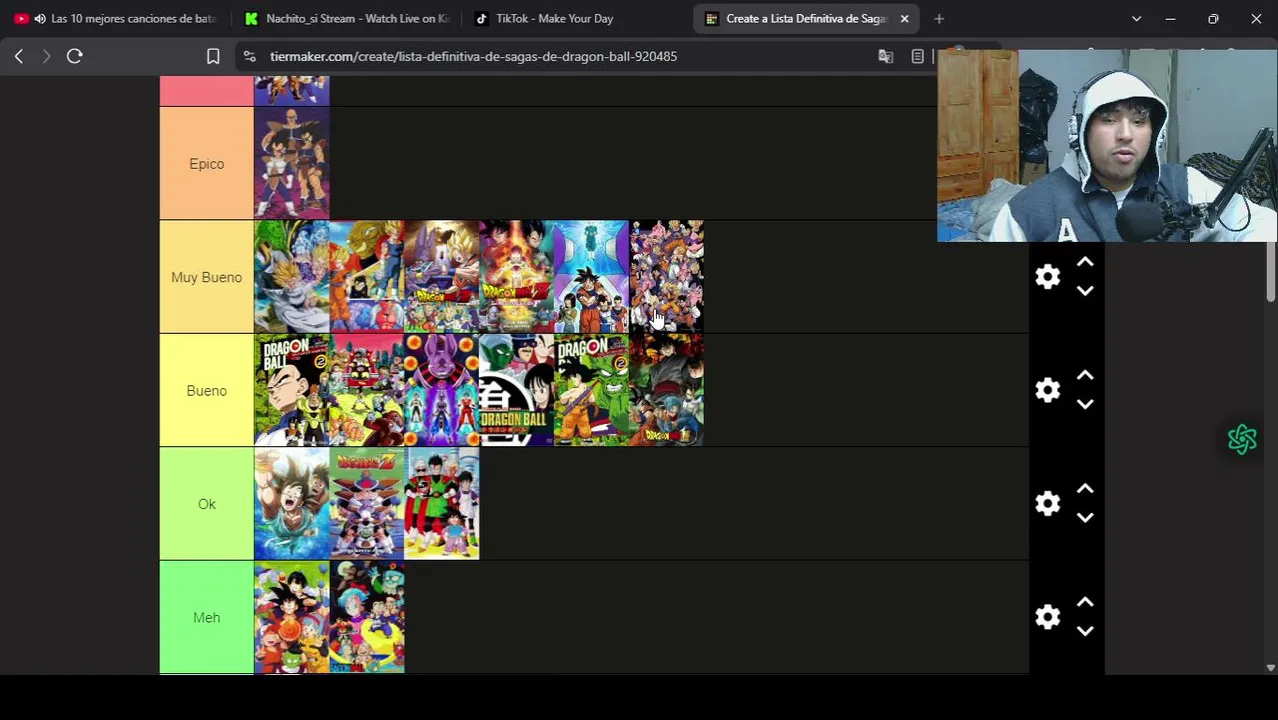Move the Ok tier up
The width and height of the screenshot is (1278, 720).
pyautogui.click(x=1085, y=490)
